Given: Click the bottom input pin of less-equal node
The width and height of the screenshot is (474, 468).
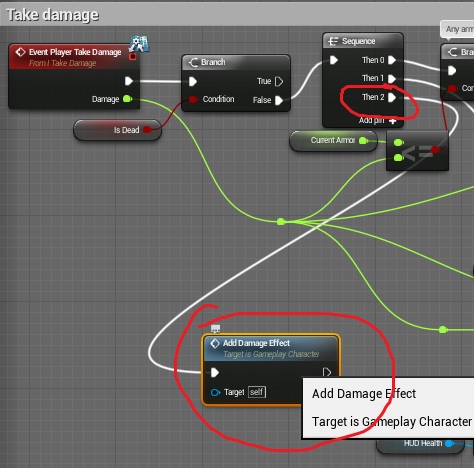Looking at the screenshot, I should pos(398,158).
